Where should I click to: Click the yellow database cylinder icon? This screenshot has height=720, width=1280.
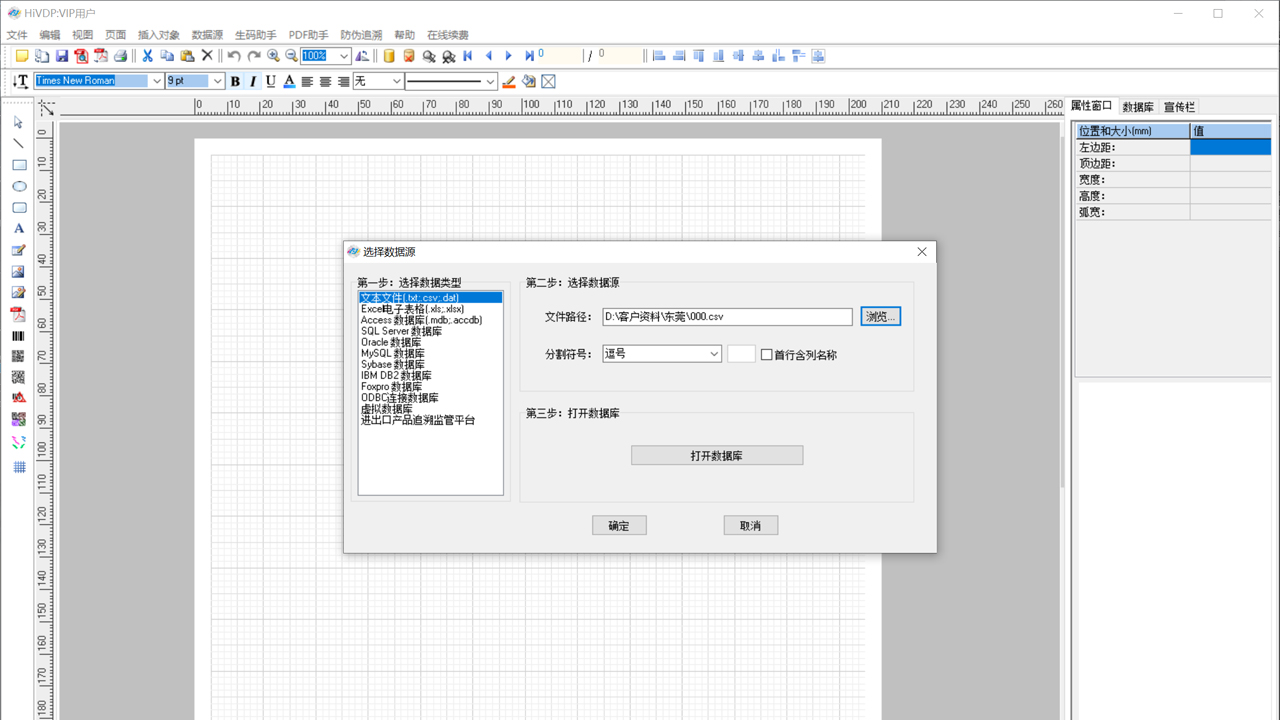pos(389,56)
